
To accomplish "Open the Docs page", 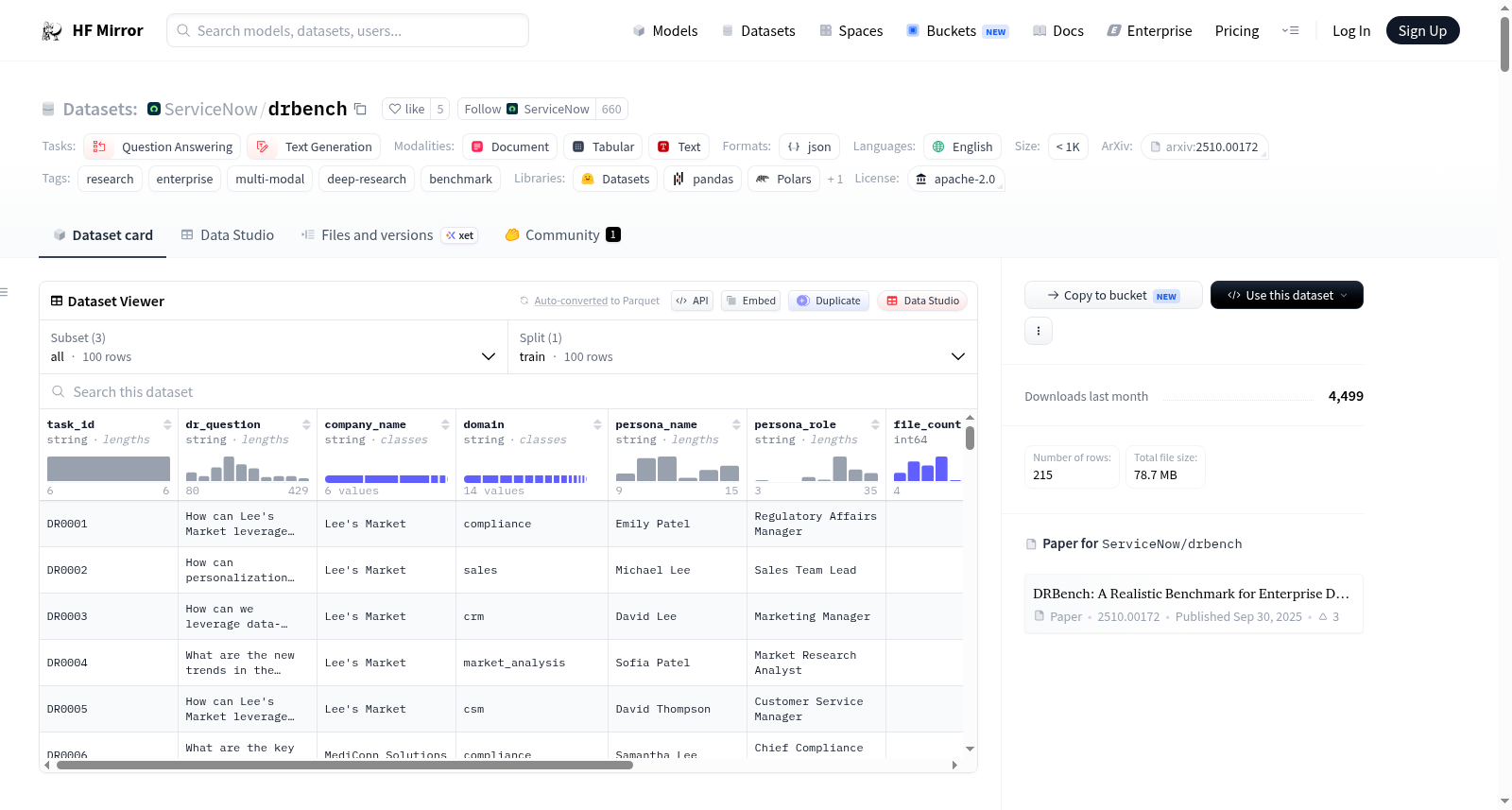I will click(x=1057, y=30).
